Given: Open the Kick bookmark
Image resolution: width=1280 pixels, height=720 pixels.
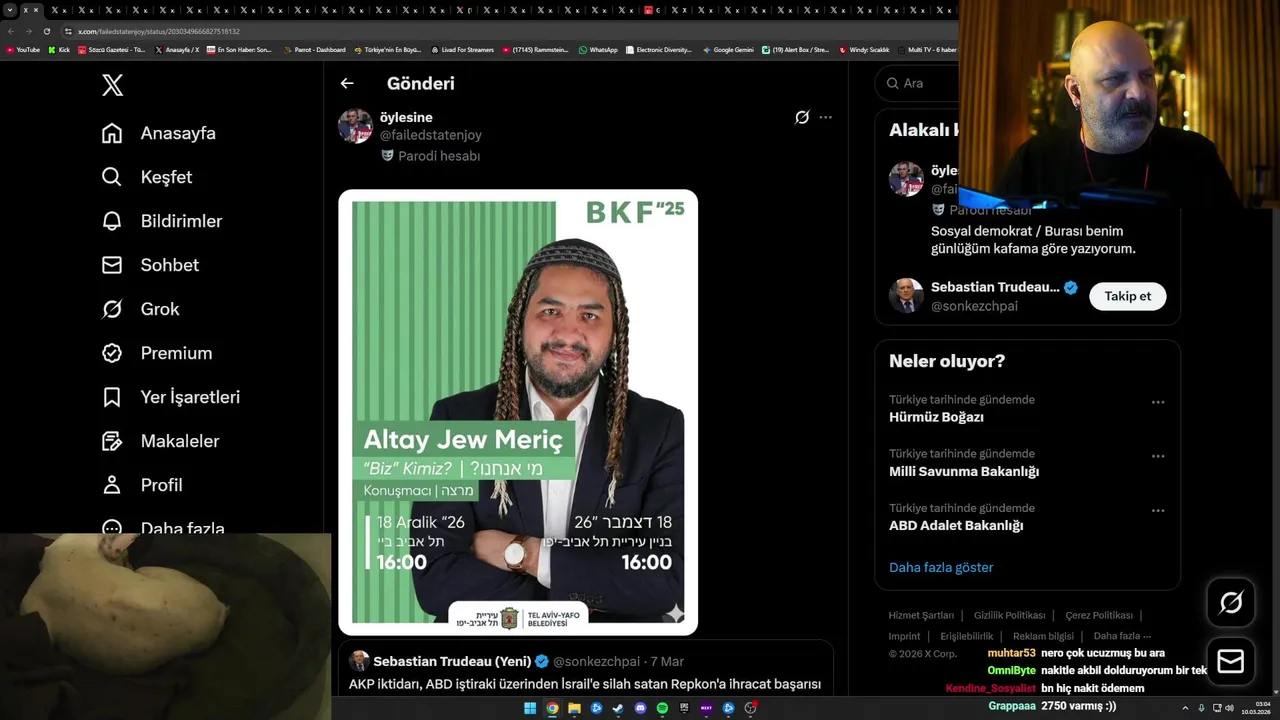Looking at the screenshot, I should point(59,49).
